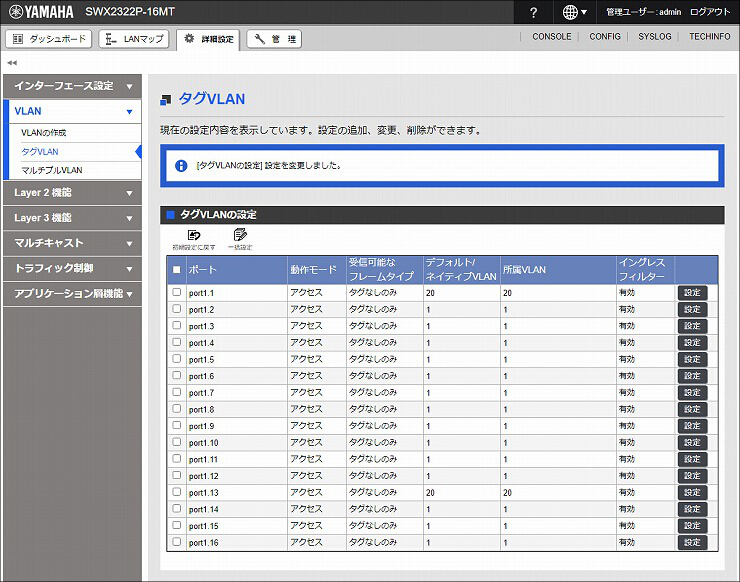This screenshot has height=582, width=740.
Task: Check the port1.8 checkbox
Action: coord(177,408)
